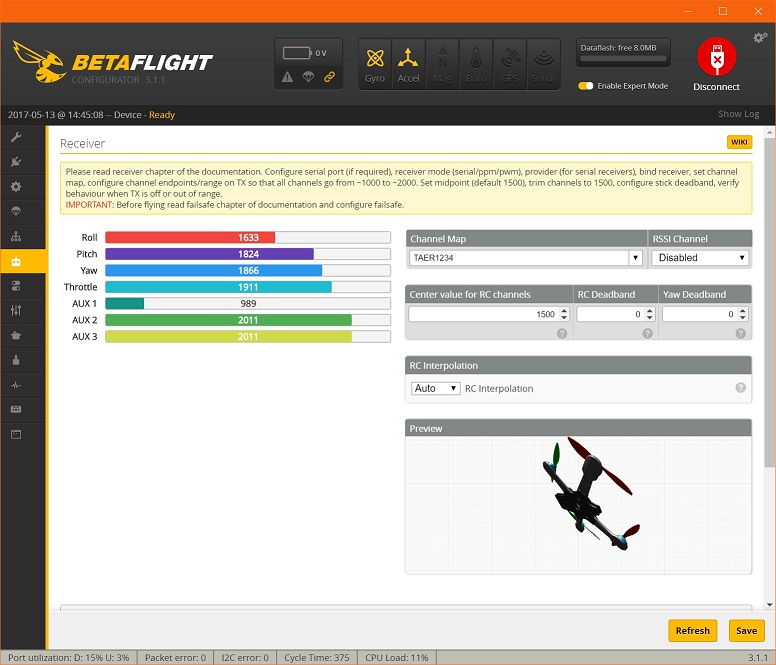Open the Ports tab plug icon
This screenshot has height=665, width=776.
[x=16, y=162]
